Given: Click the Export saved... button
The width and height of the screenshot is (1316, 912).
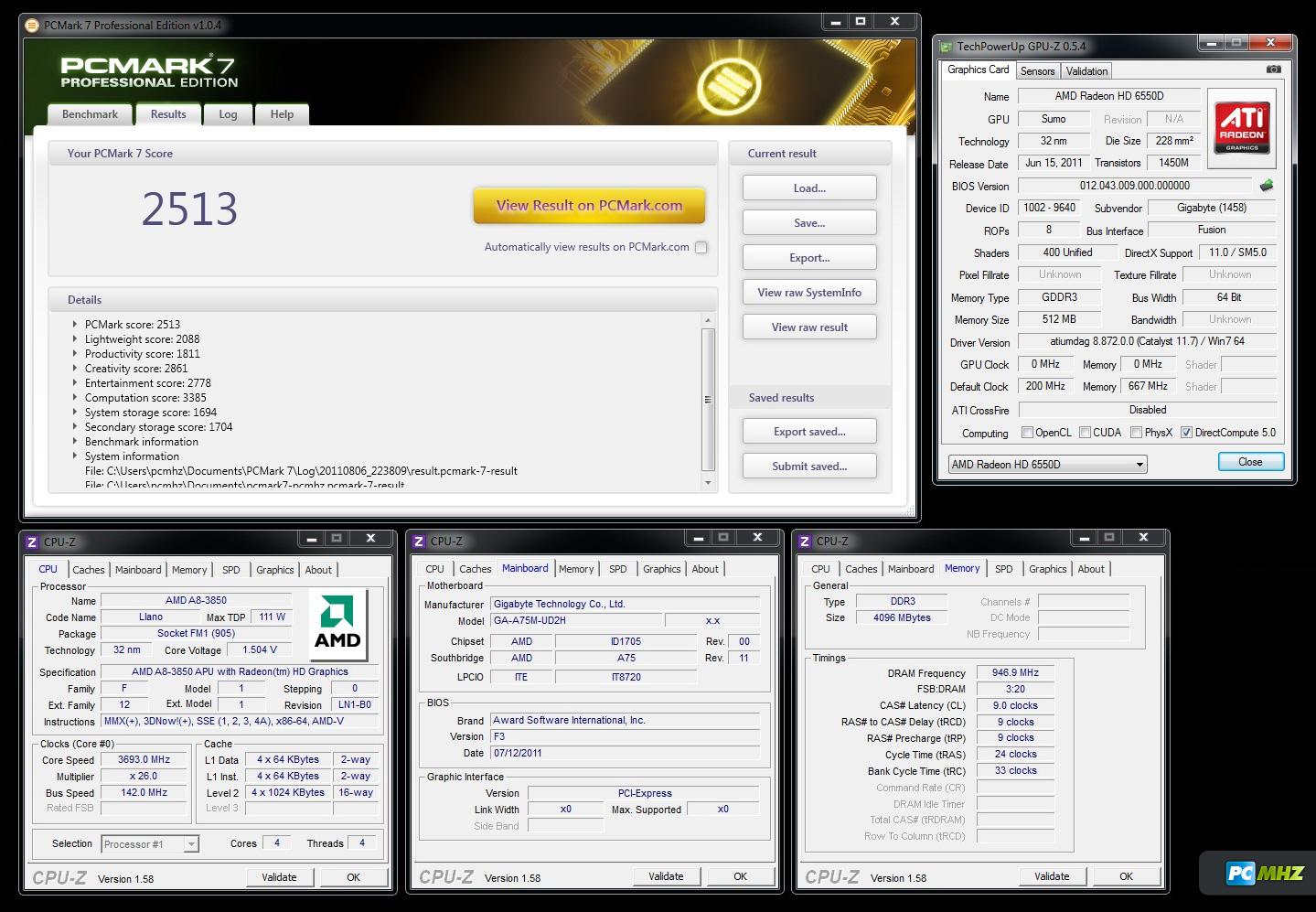Looking at the screenshot, I should coord(809,431).
